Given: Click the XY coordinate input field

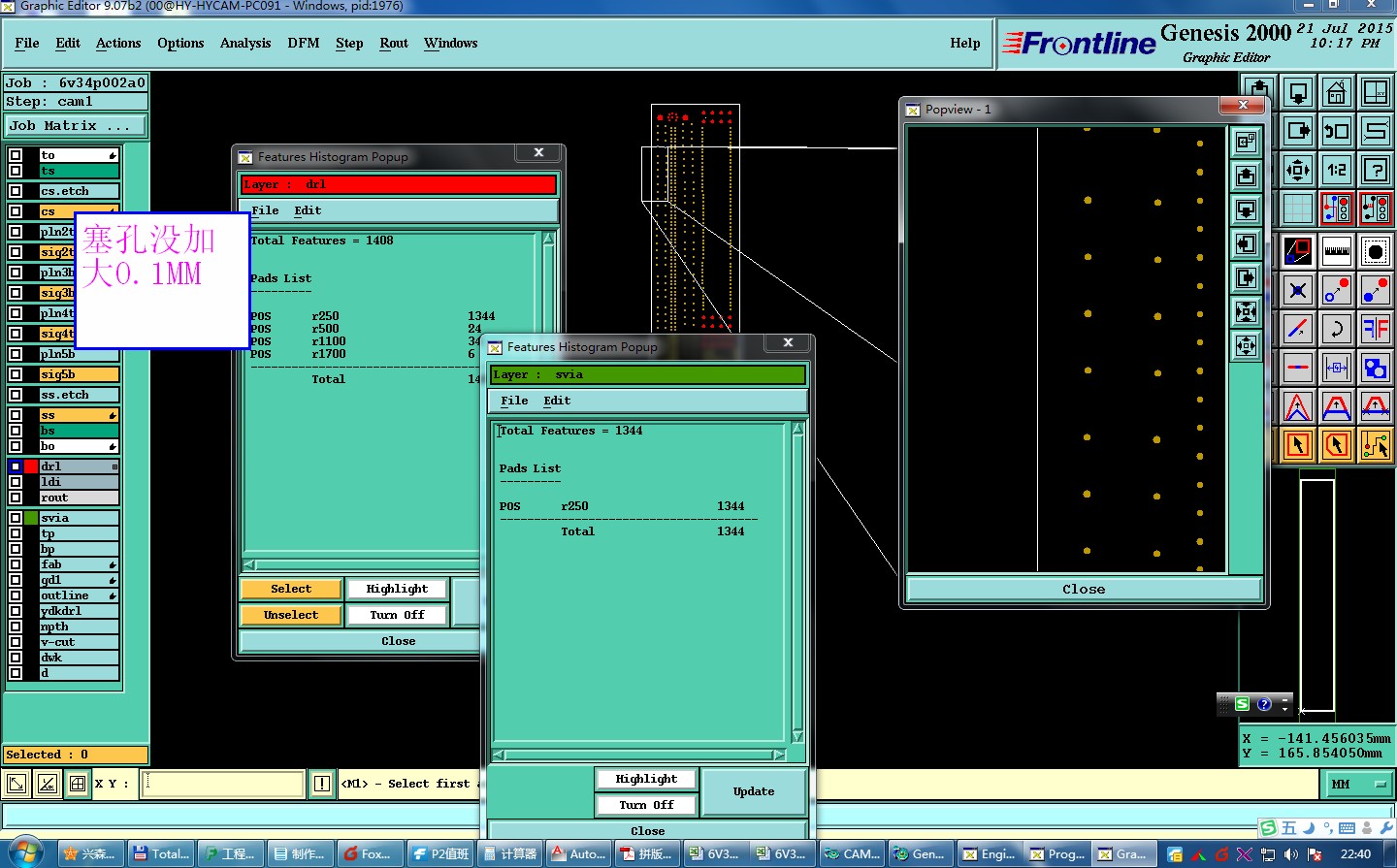Looking at the screenshot, I should 223,784.
